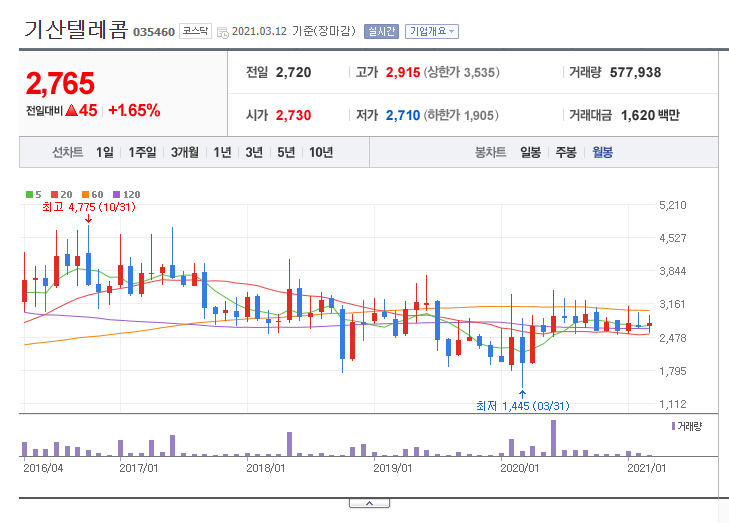Click the 거래량 value 577,938

tap(635, 73)
